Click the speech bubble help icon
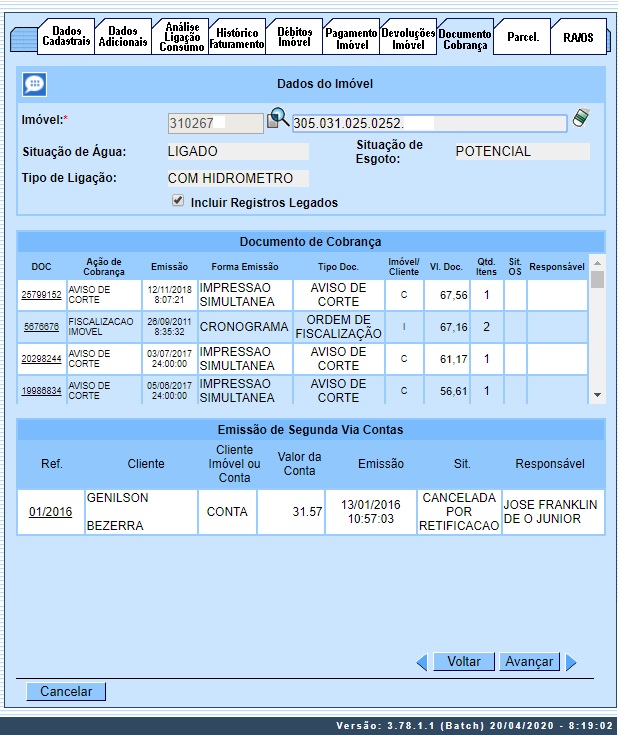The height and width of the screenshot is (735, 620). 34,85
